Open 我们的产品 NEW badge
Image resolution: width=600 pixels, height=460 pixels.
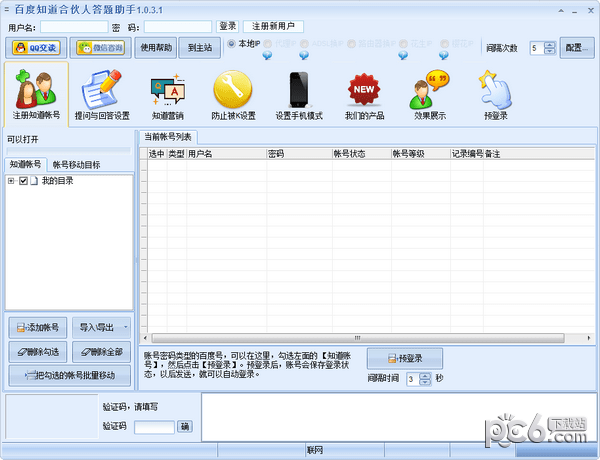click(x=364, y=94)
